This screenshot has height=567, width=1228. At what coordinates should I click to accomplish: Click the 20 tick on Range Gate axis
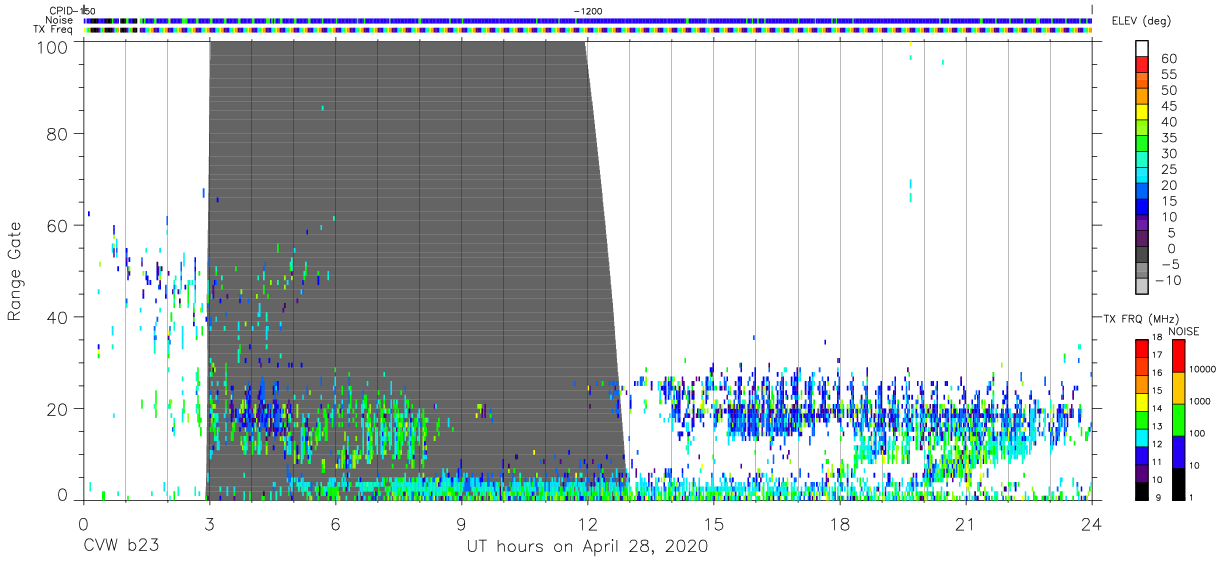click(57, 409)
